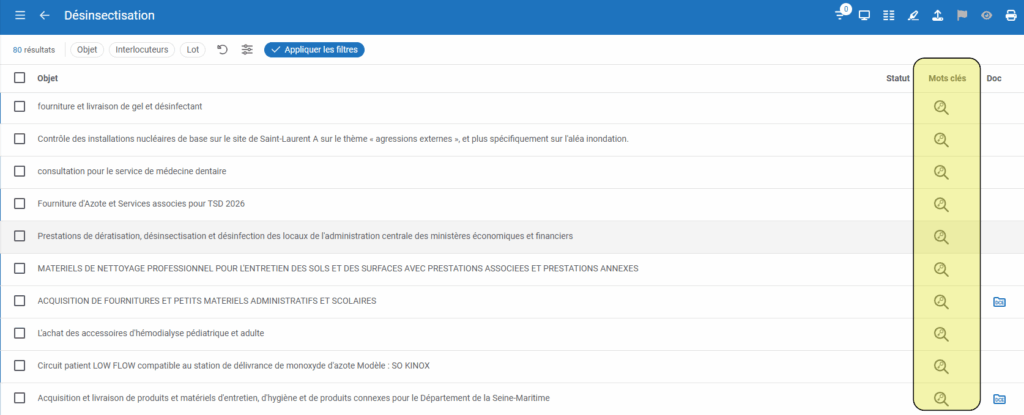The image size is (1024, 415).
Task: Tick checkbox for 'Fourniture d'Azote' row
Action: tap(20, 203)
